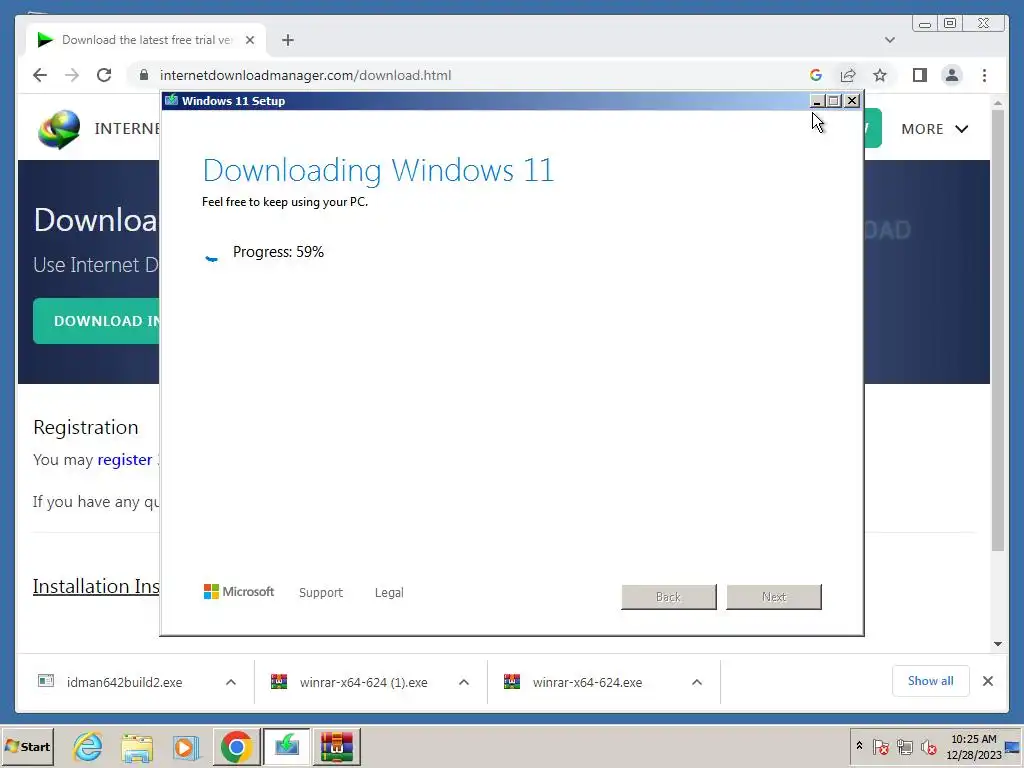Minimize the Chrome window
Viewport: 1024px width, 768px height.
pos(925,24)
